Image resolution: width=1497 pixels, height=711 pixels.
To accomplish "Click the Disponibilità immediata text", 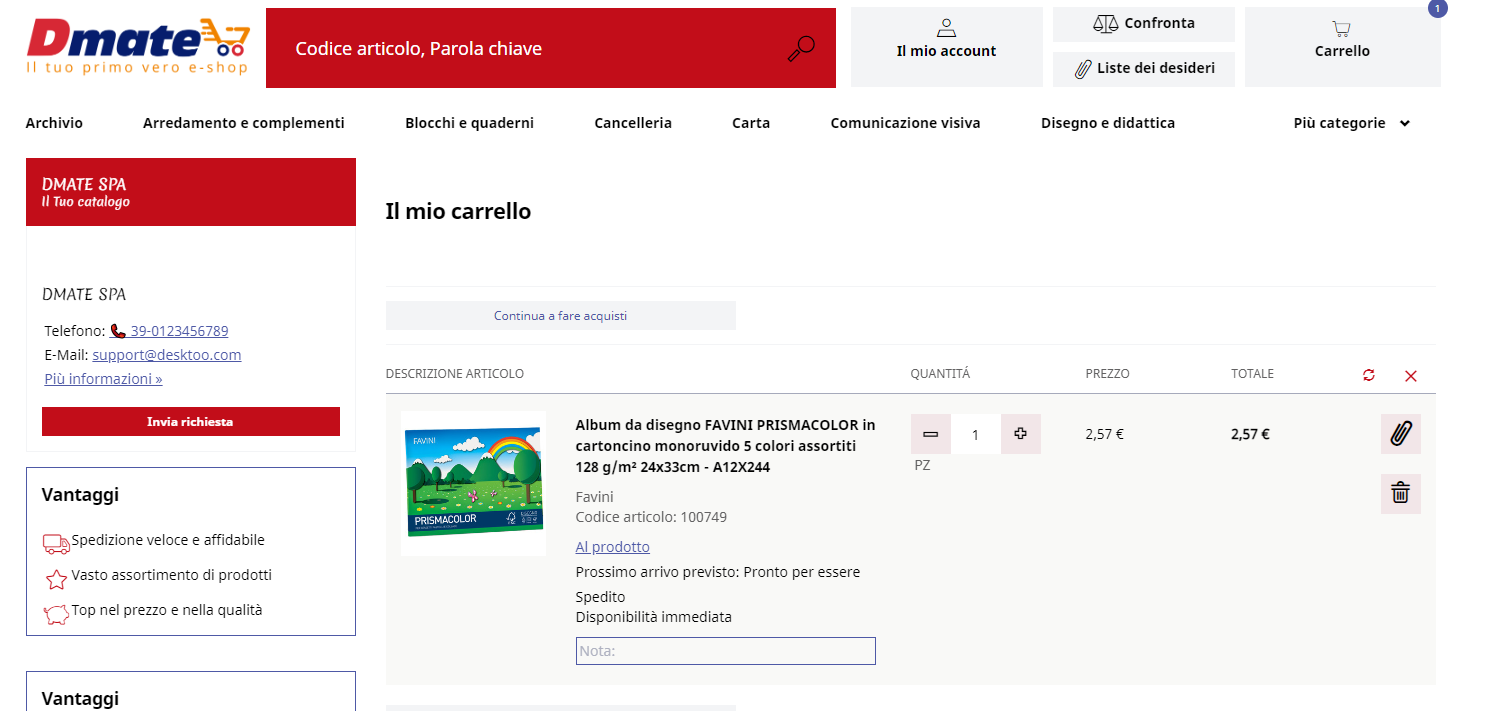I will (654, 617).
